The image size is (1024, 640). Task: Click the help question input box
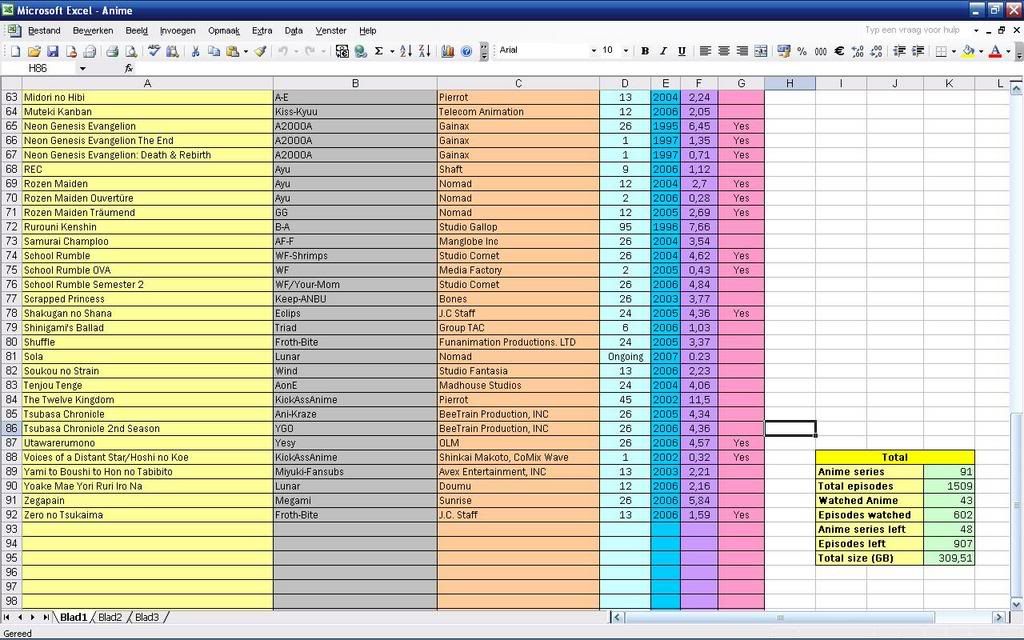pyautogui.click(x=912, y=31)
